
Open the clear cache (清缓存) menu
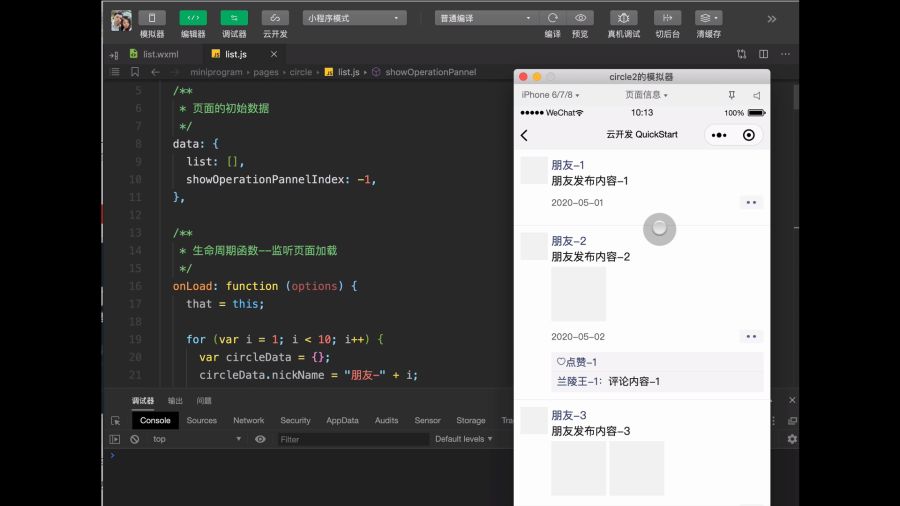coord(708,18)
